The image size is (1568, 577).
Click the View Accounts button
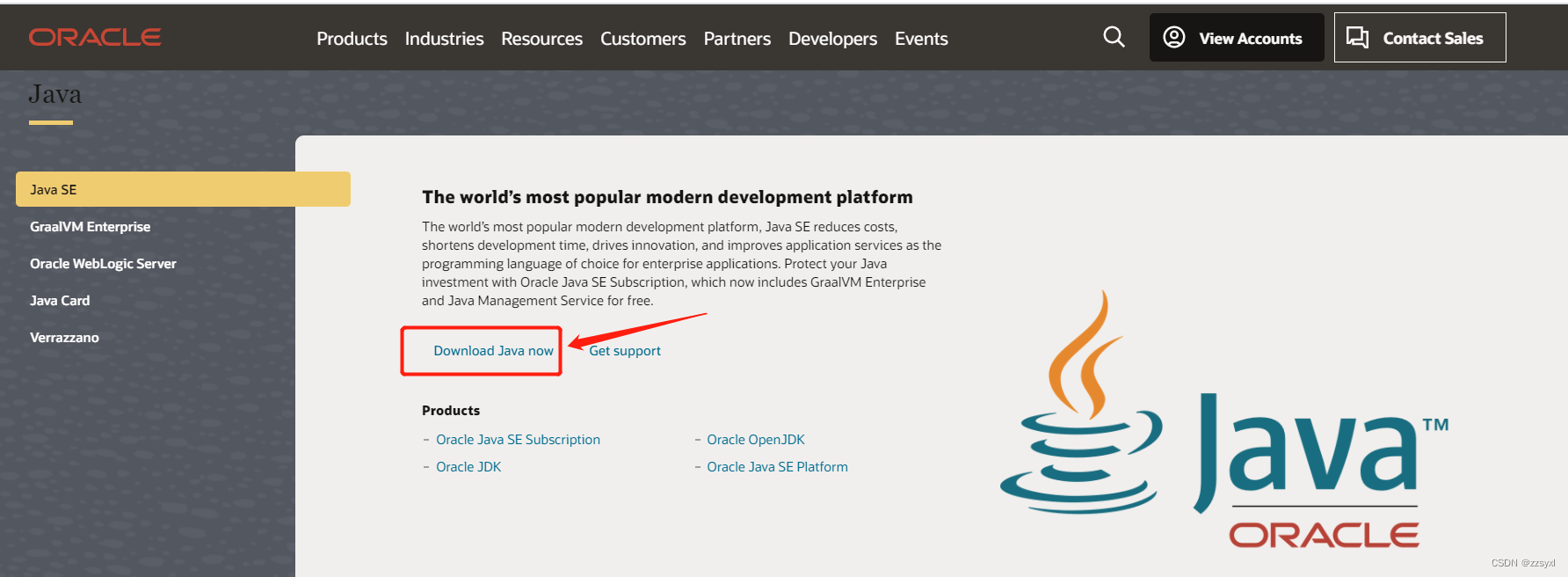point(1236,38)
